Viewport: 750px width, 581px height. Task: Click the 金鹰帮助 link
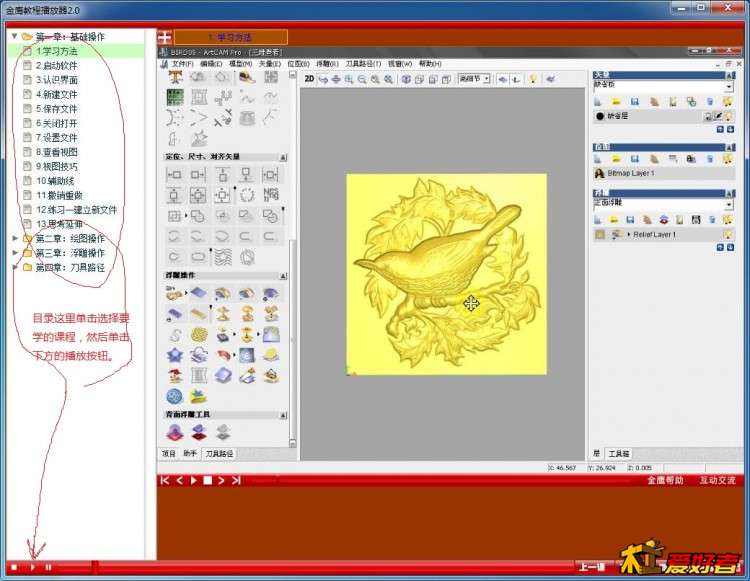pyautogui.click(x=665, y=480)
